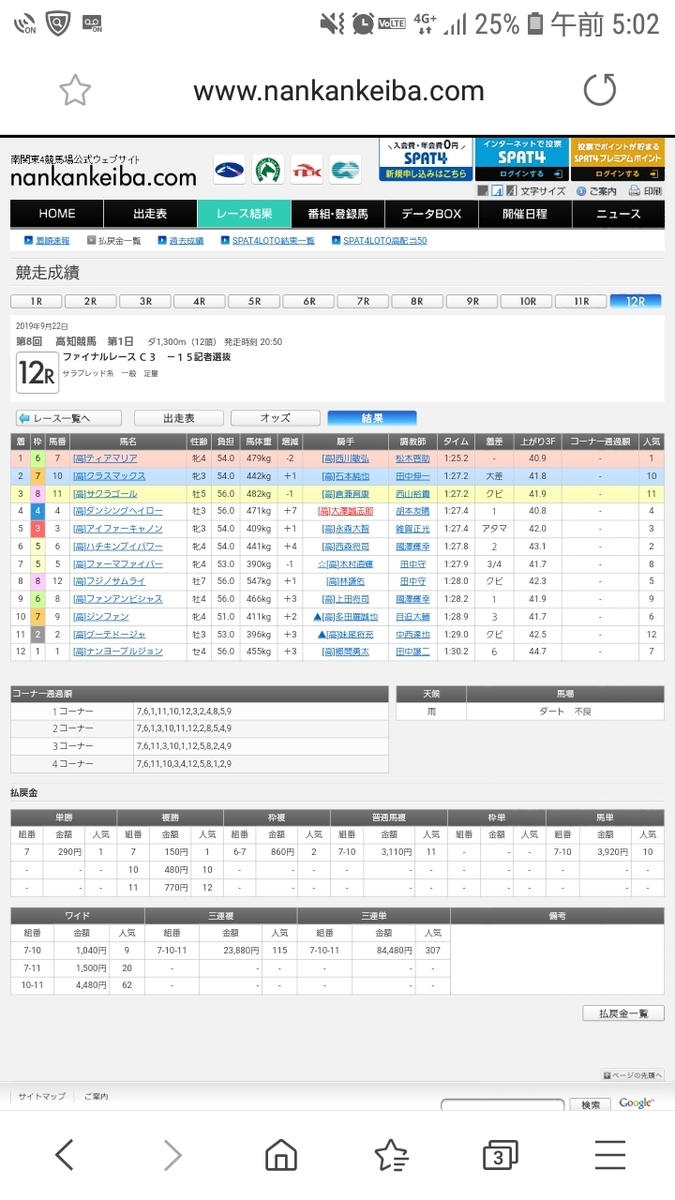Image resolution: width=675 pixels, height=1200 pixels.
Task: Open 番組・登録馬 navigation item
Action: pyautogui.click(x=337, y=214)
